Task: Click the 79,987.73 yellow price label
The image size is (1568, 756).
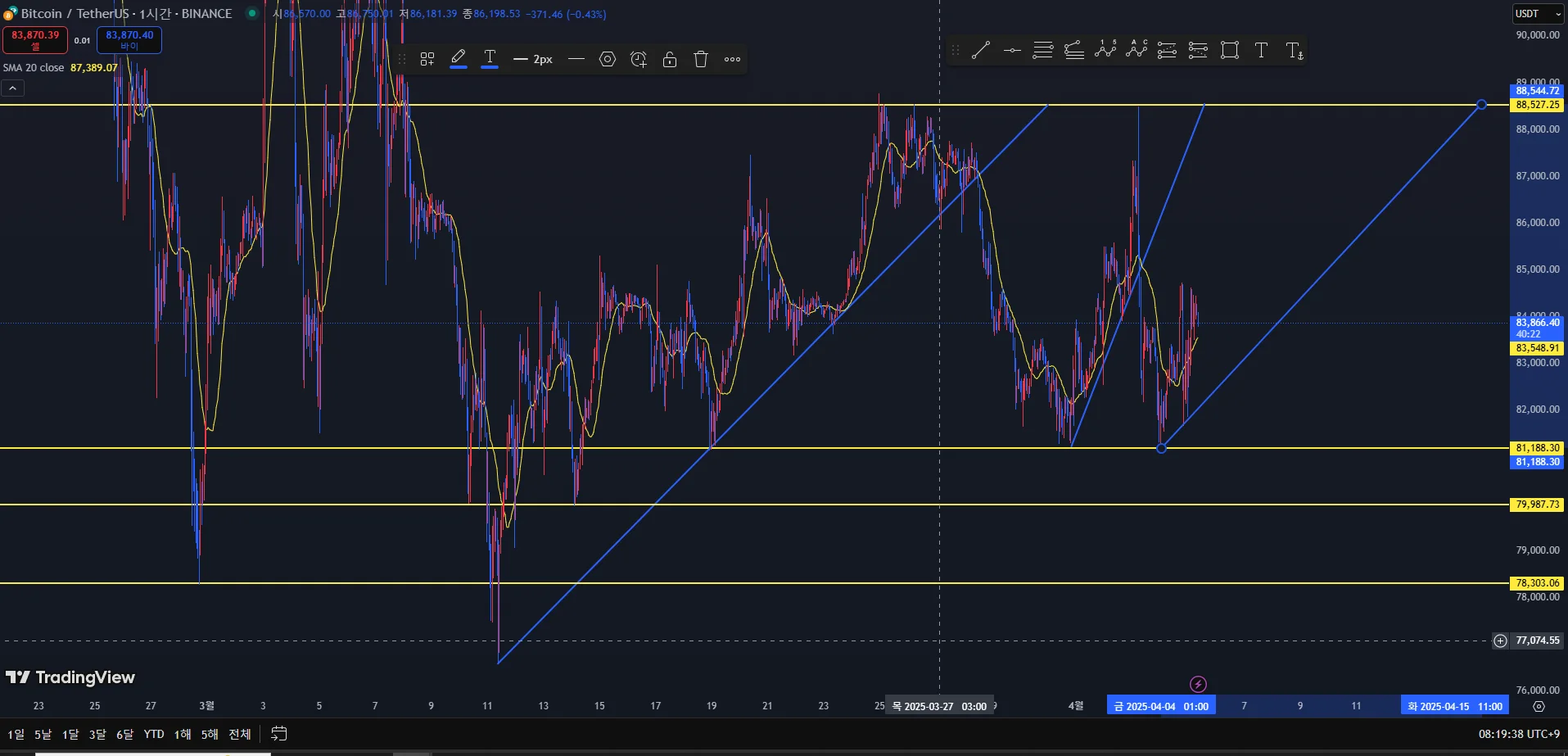Action: [x=1537, y=505]
